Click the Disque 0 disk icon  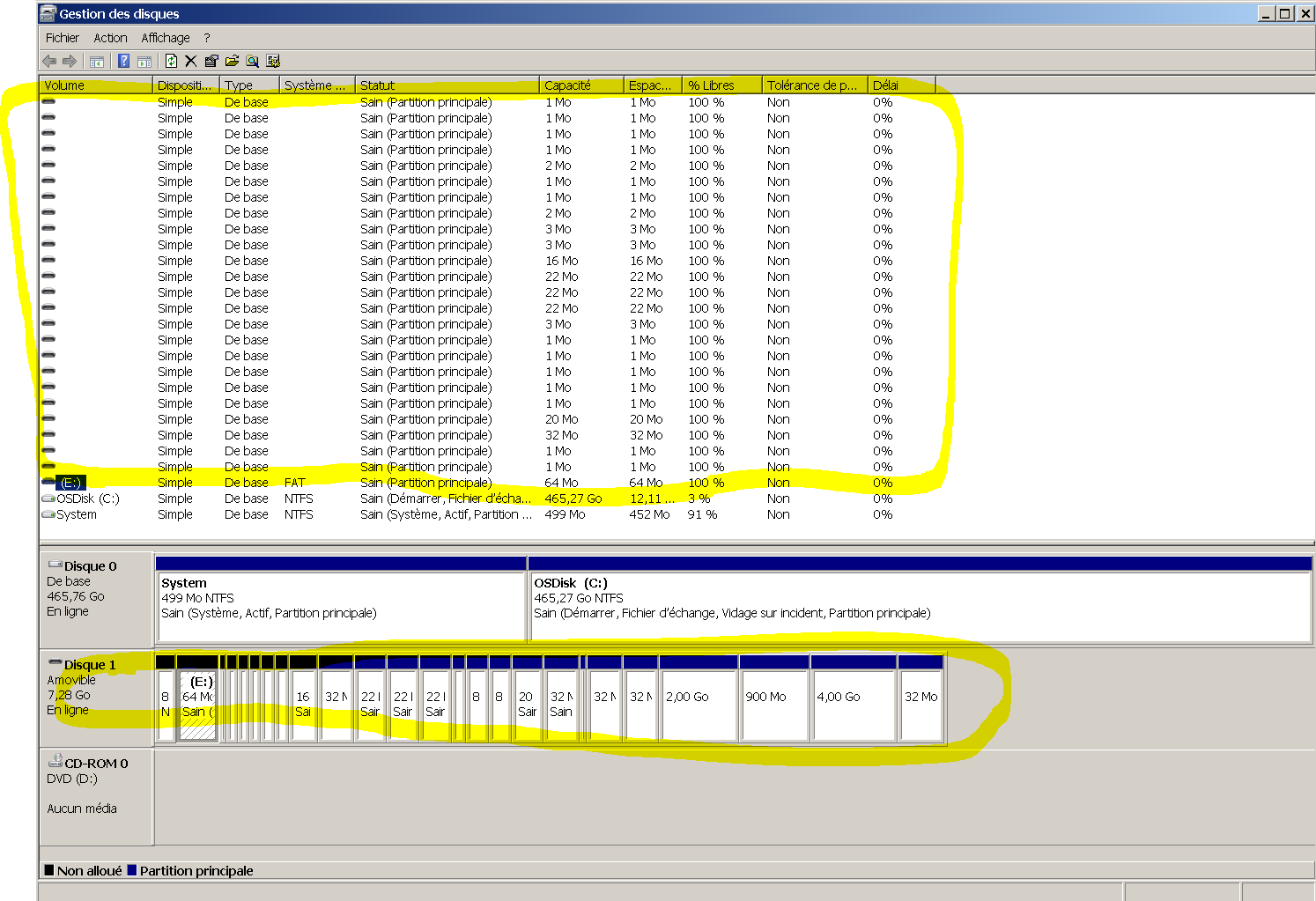tap(55, 565)
